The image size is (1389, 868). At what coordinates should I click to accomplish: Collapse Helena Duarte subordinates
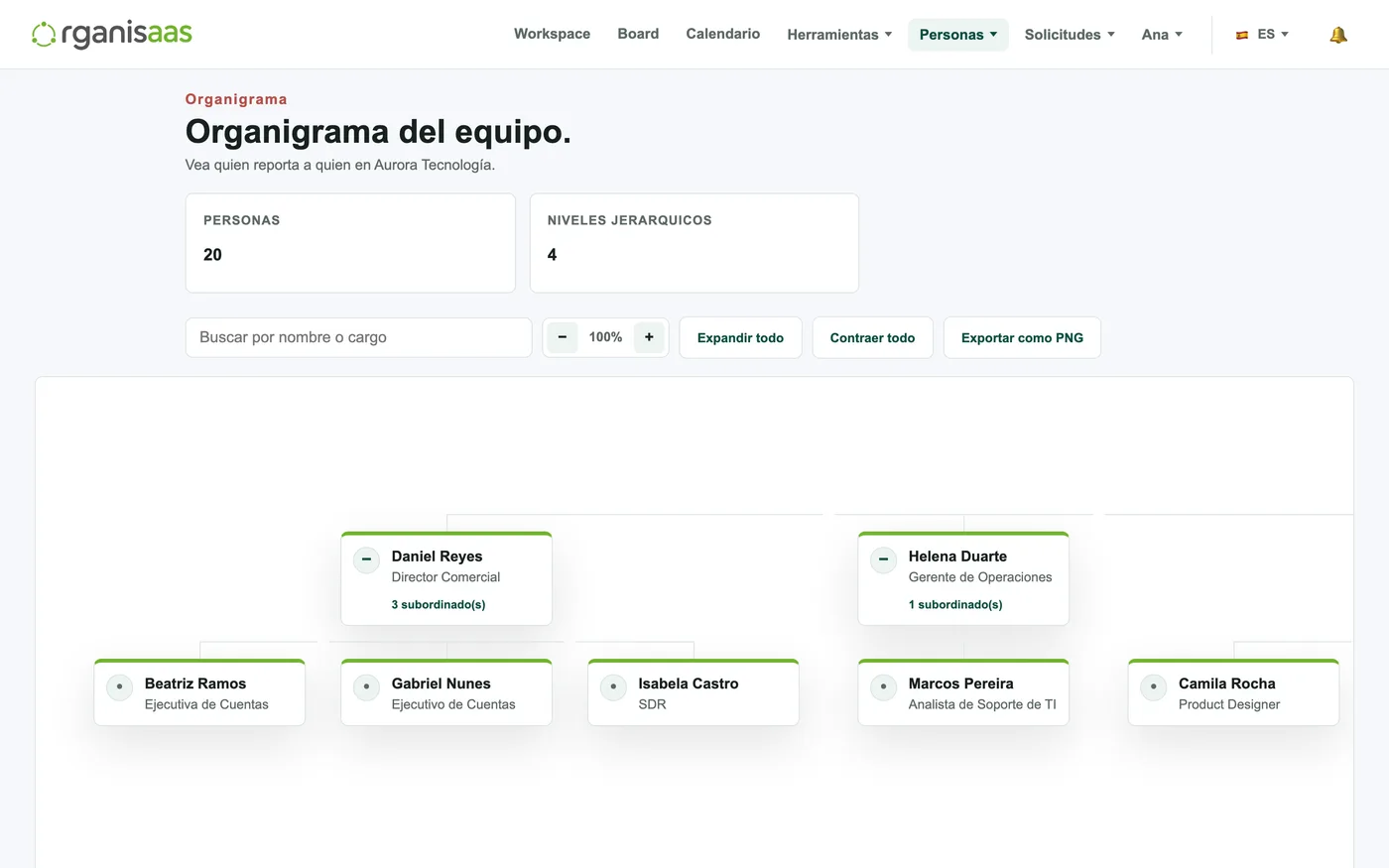[883, 559]
